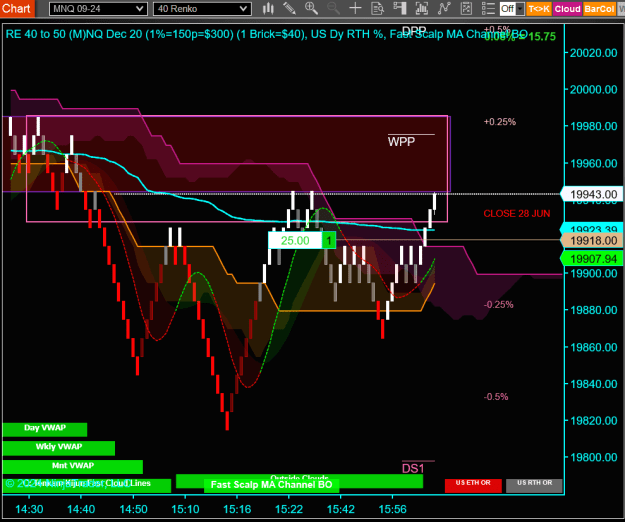Click the CLOSE 28 JUN red label
625x522 pixels.
(x=517, y=214)
